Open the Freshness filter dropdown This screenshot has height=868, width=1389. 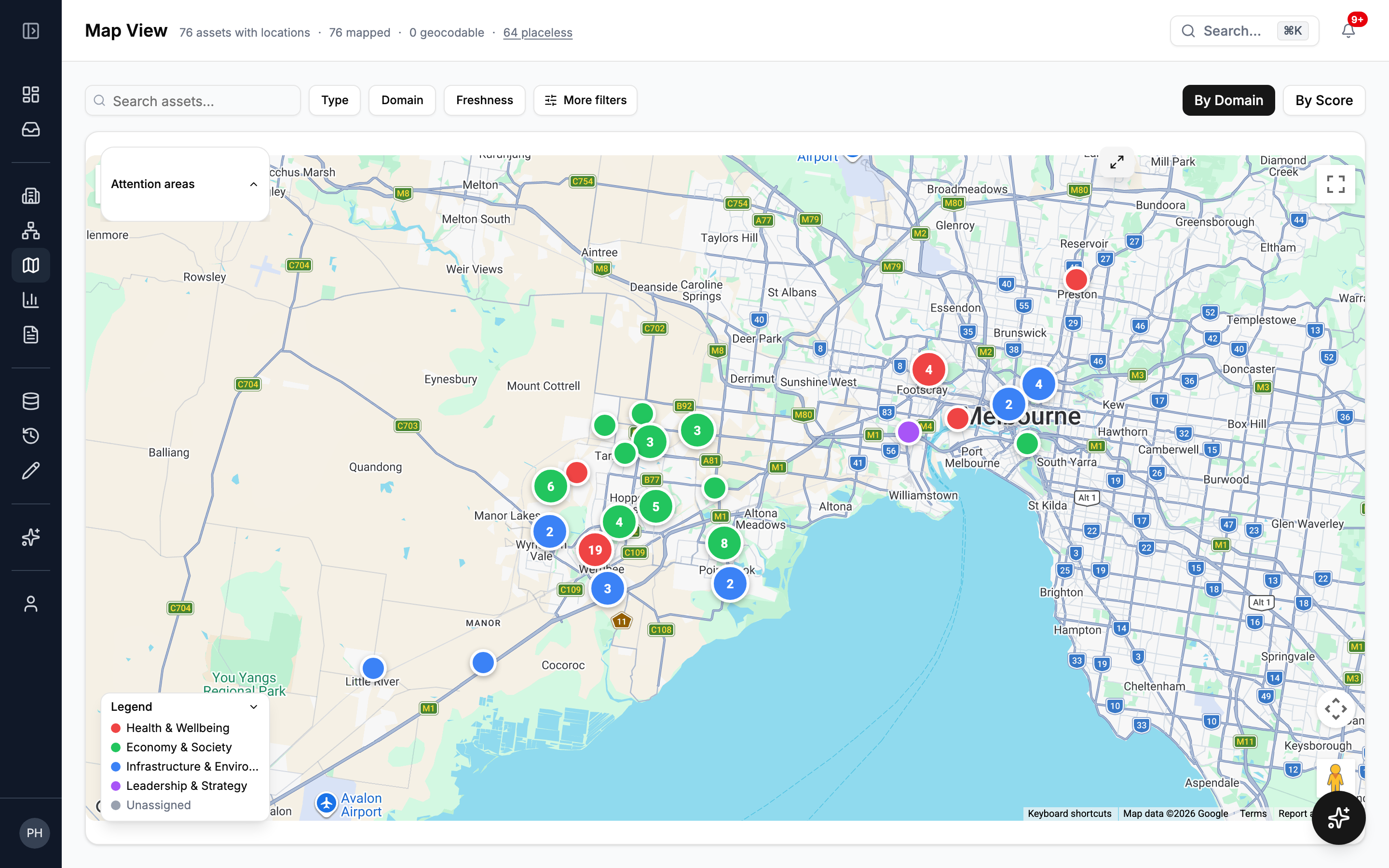[x=484, y=100]
